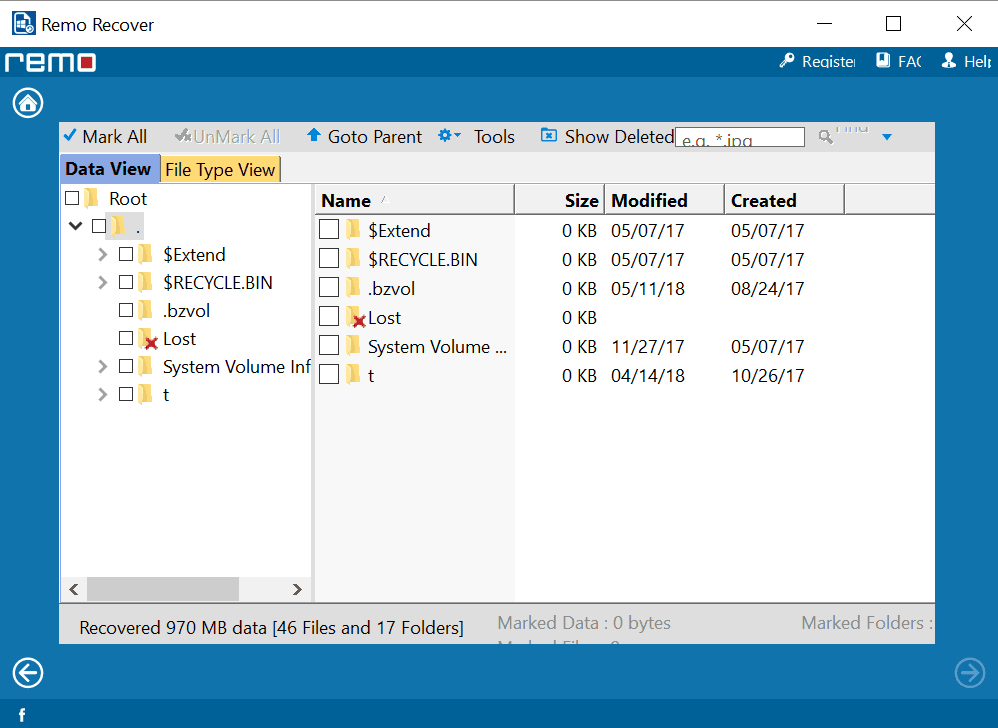Collapse the dot folder tree node
Image resolution: width=998 pixels, height=728 pixels.
point(76,225)
